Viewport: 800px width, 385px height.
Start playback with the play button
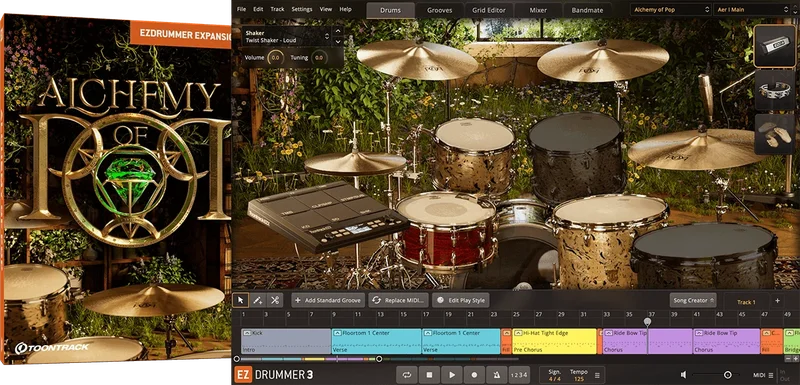tap(452, 375)
